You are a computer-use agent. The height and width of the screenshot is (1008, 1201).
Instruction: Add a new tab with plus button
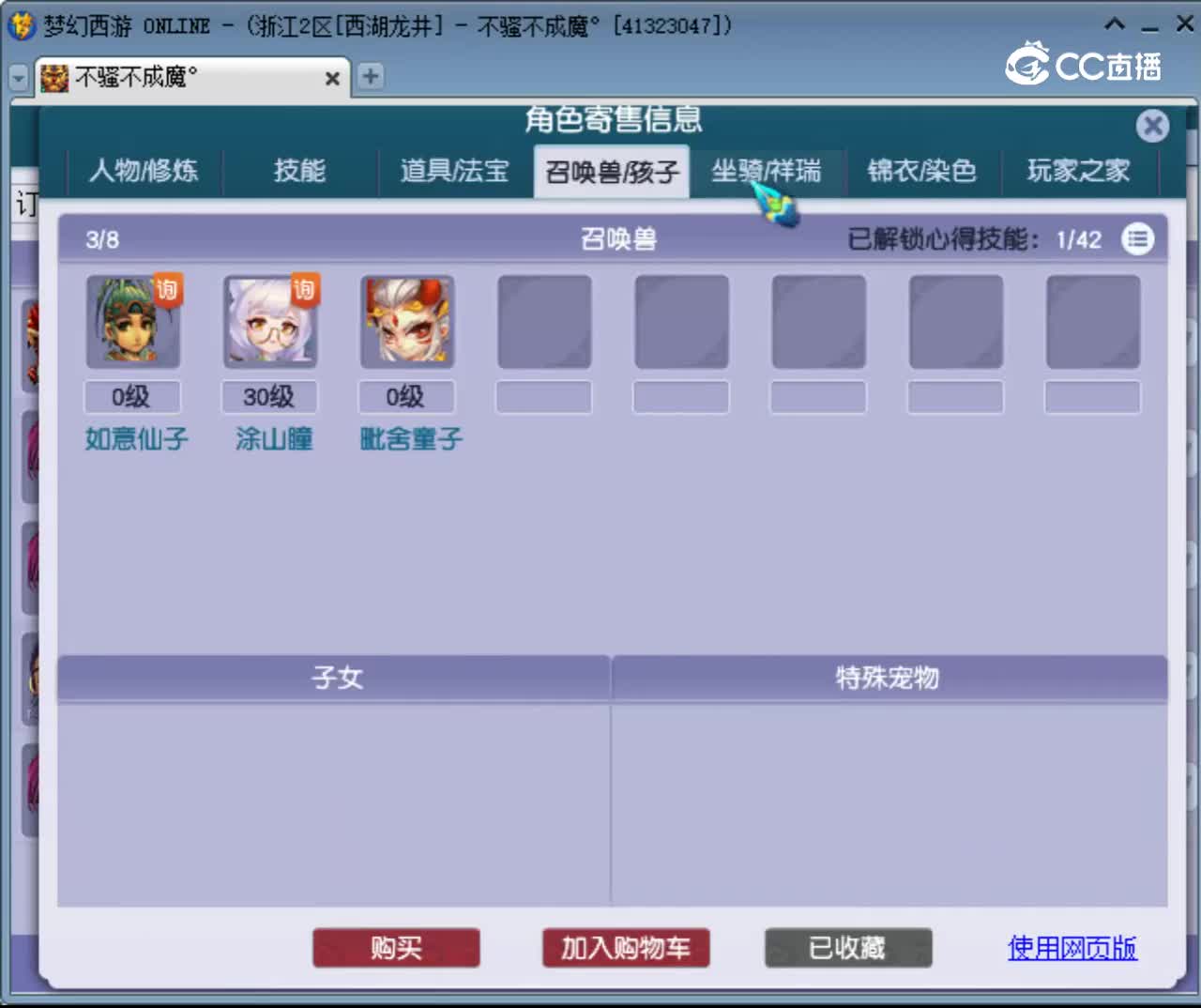click(x=371, y=76)
